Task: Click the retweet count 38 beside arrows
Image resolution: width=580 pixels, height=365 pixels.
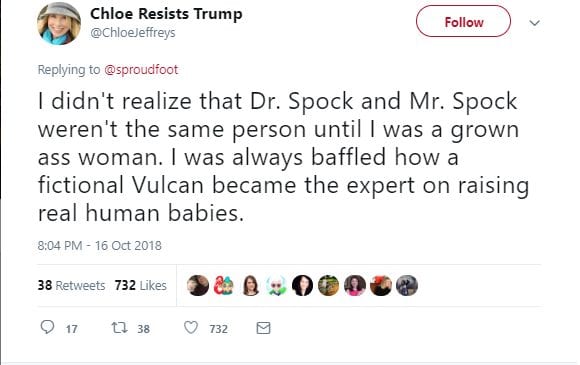Action: [144, 329]
